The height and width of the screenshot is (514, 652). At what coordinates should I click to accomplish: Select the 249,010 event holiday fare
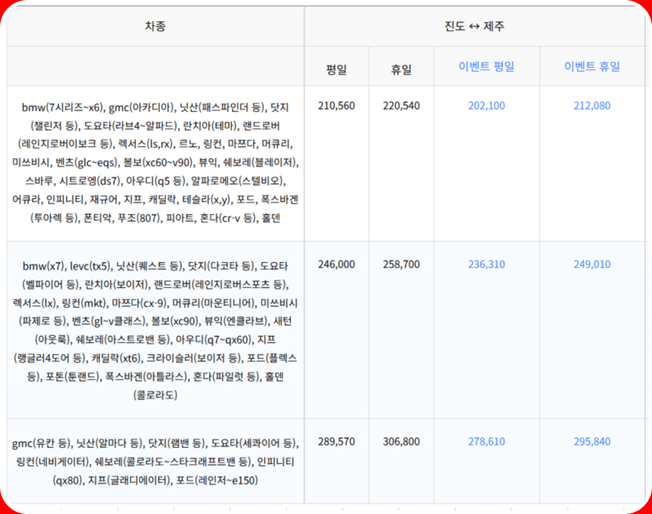(x=592, y=264)
